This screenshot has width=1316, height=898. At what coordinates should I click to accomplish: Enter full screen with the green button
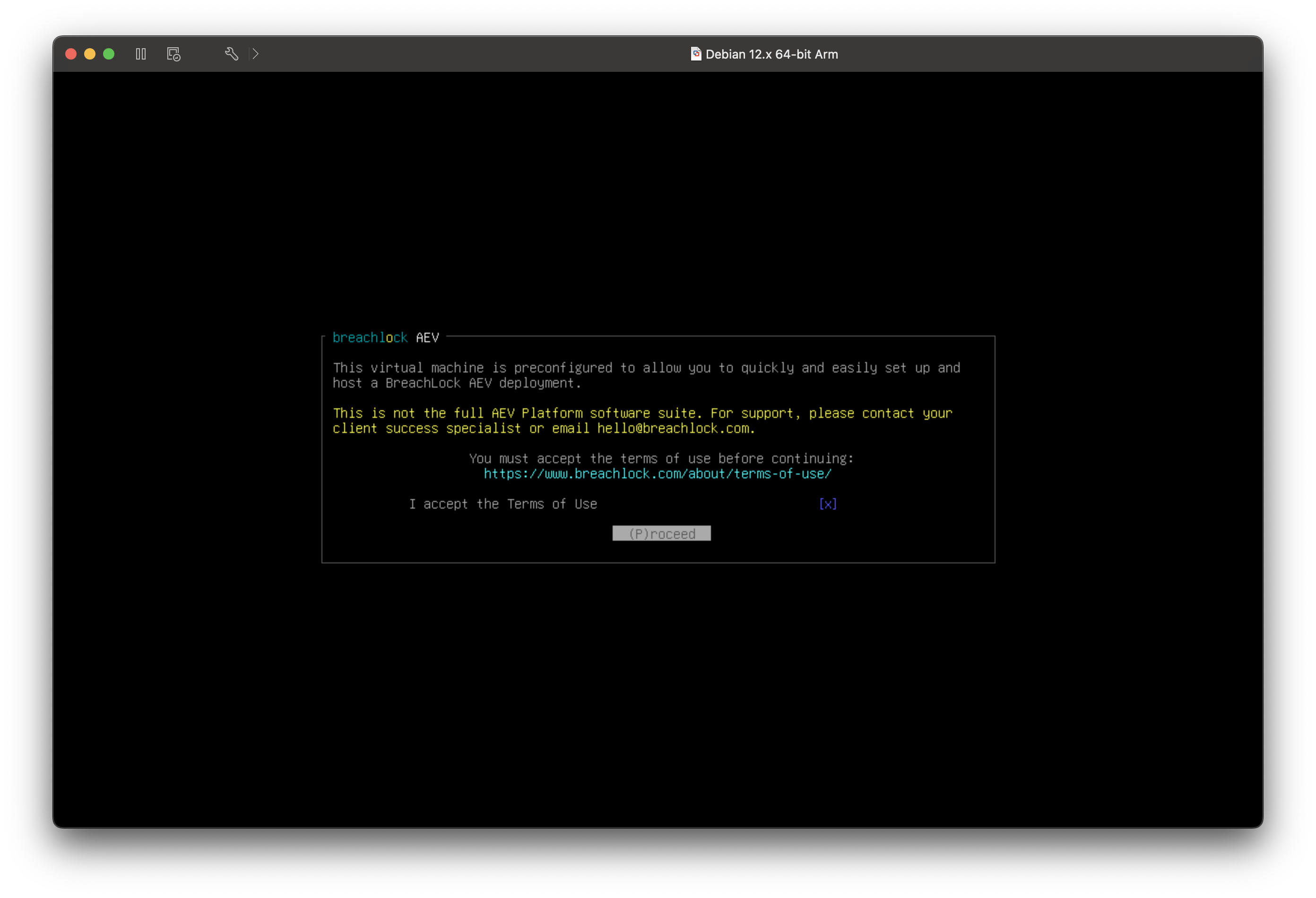coord(109,54)
